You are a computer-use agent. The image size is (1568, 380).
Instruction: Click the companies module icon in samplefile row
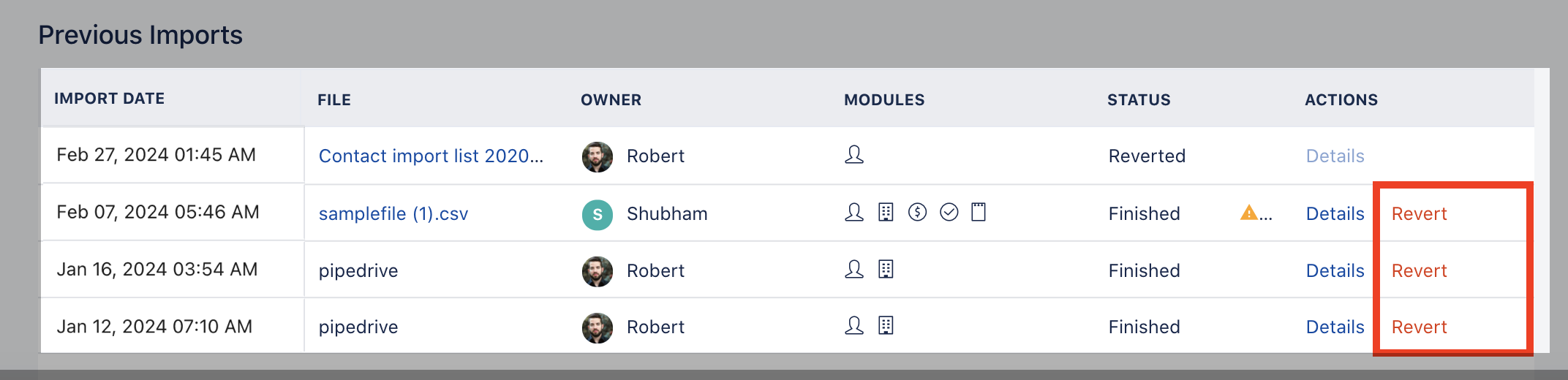pyautogui.click(x=886, y=213)
